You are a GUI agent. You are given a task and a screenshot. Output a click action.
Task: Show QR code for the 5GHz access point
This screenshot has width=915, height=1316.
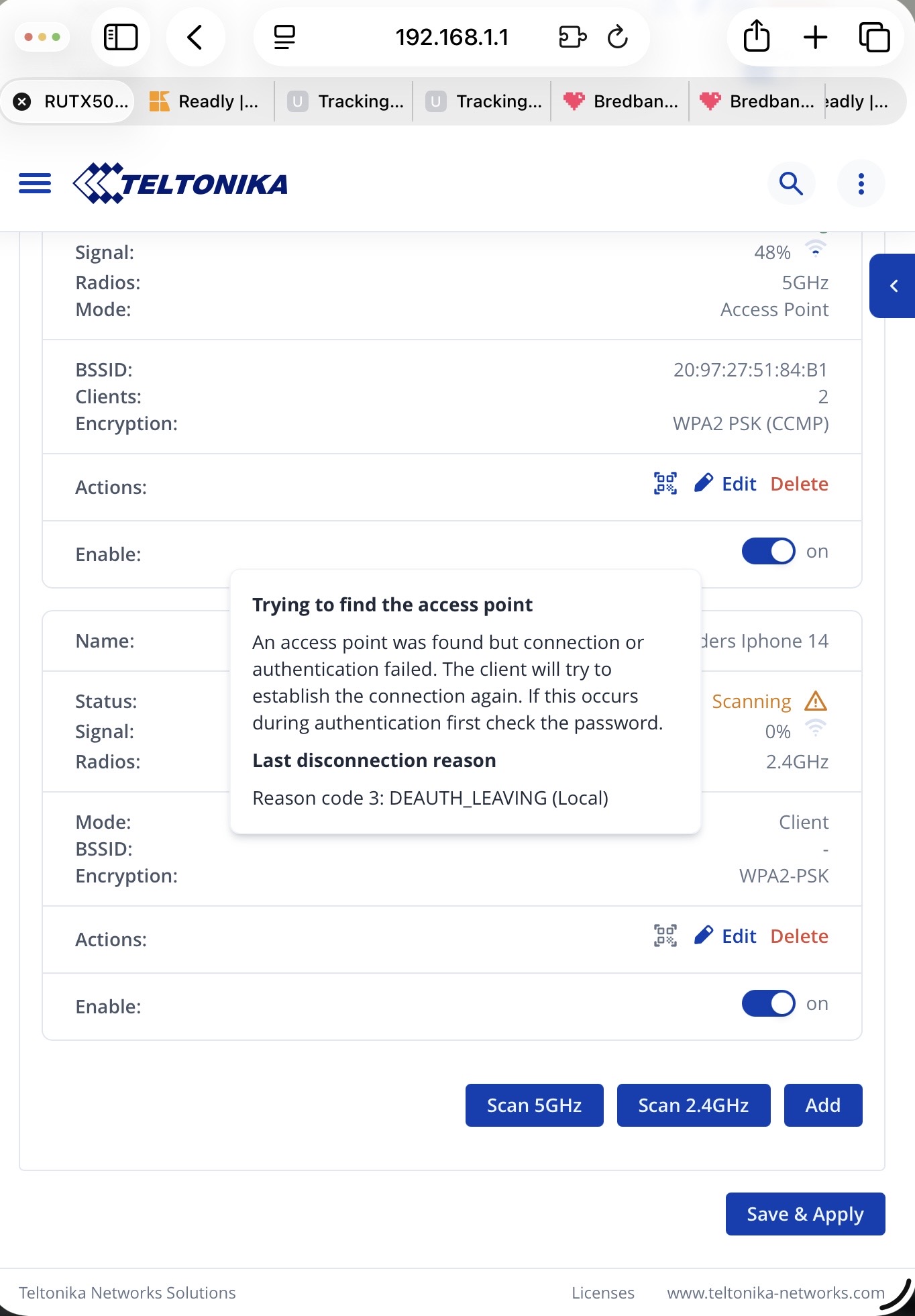pos(665,483)
